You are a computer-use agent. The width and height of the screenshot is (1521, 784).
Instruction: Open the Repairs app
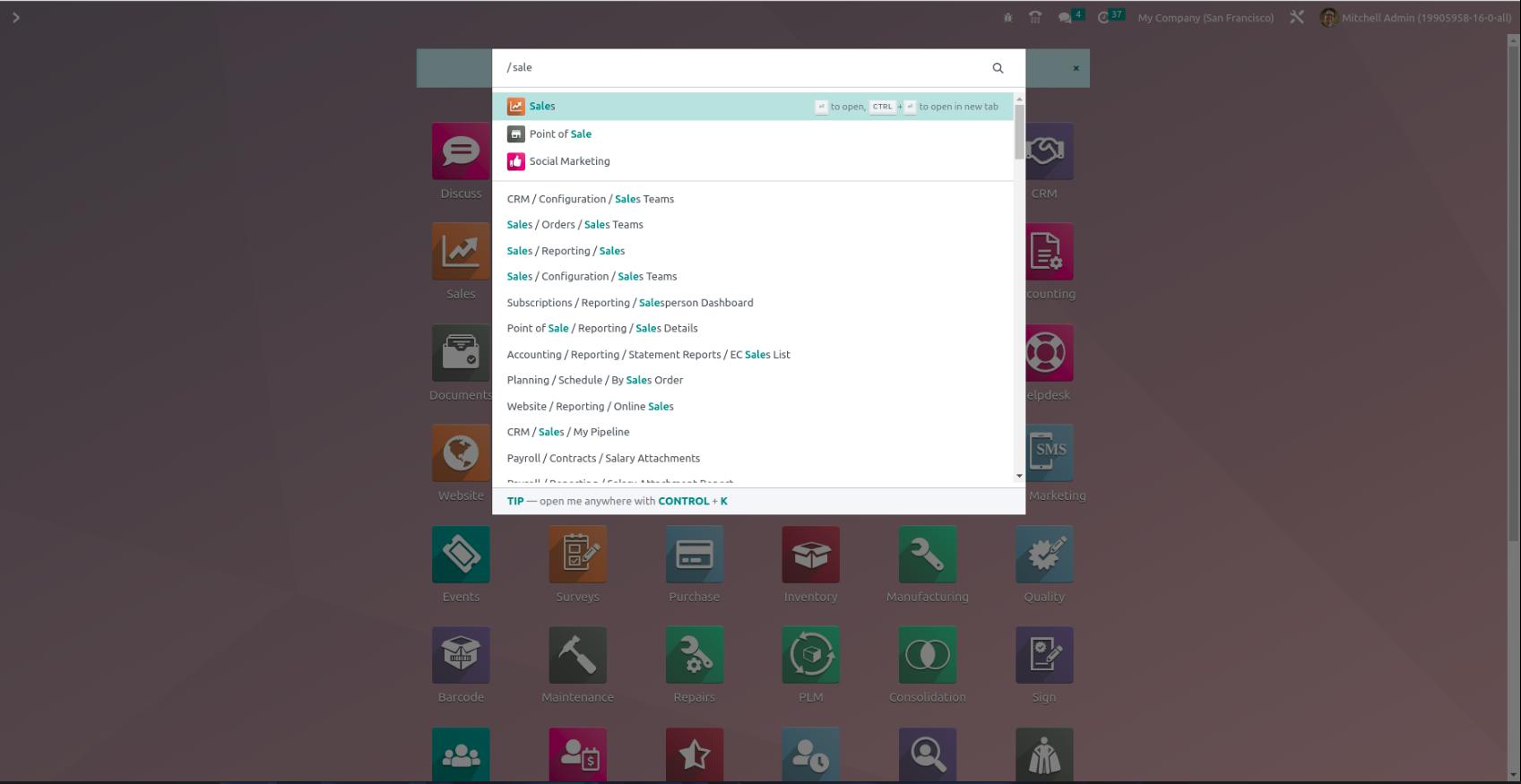[x=695, y=655]
